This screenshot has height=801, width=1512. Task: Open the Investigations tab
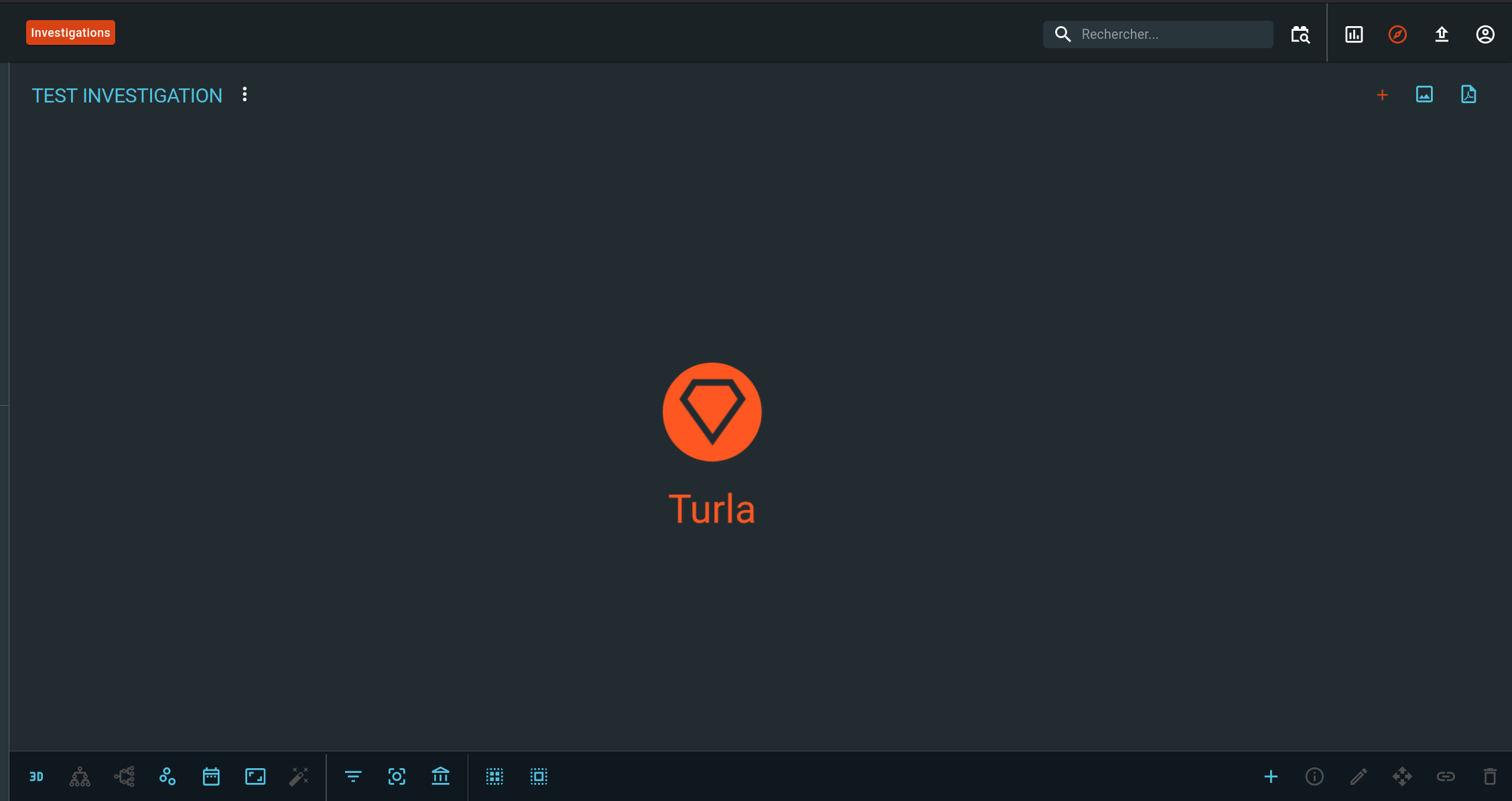pyautogui.click(x=70, y=33)
